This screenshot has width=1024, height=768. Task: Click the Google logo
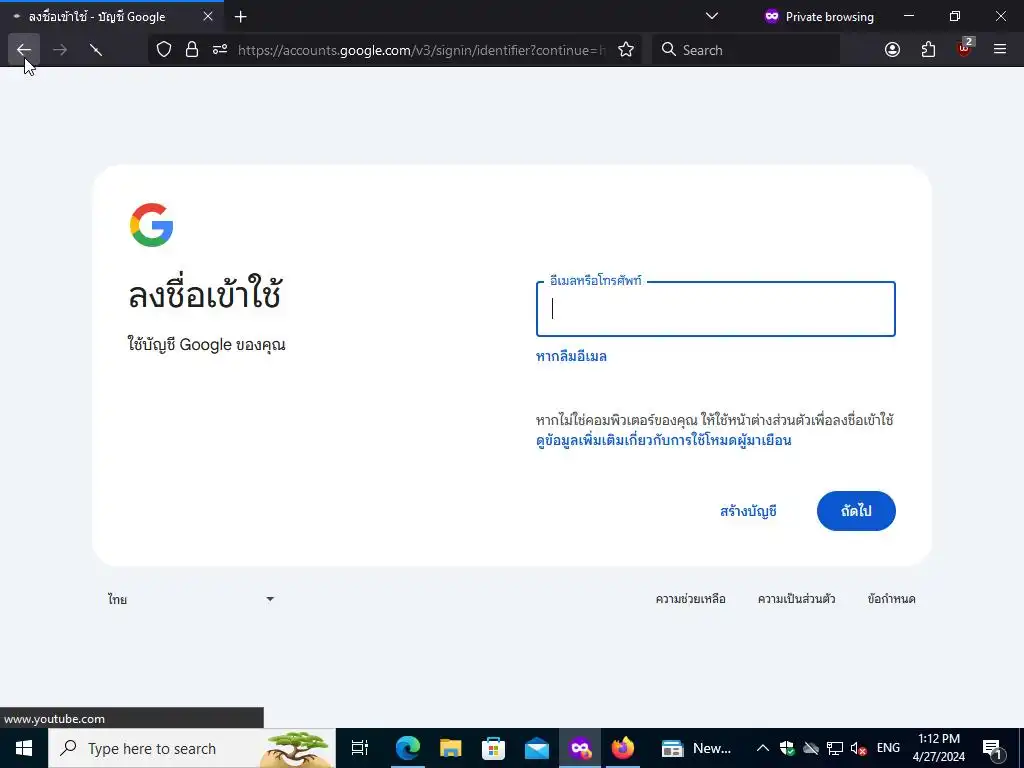click(152, 225)
